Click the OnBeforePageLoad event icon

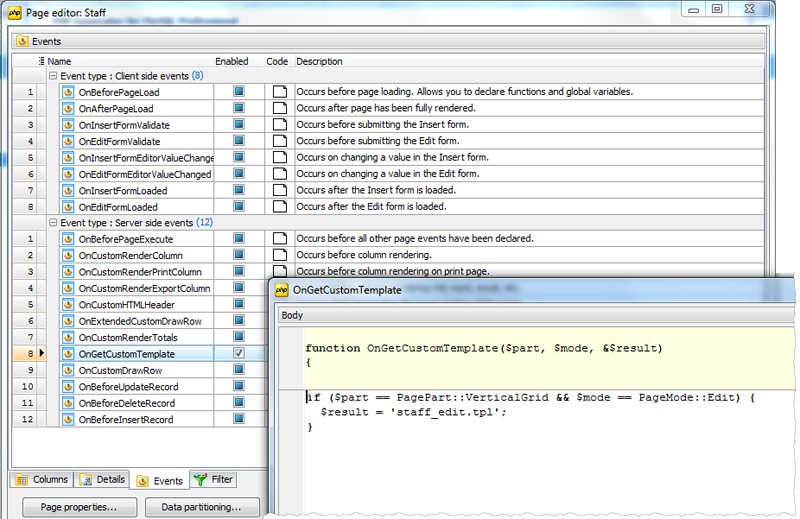(69, 92)
